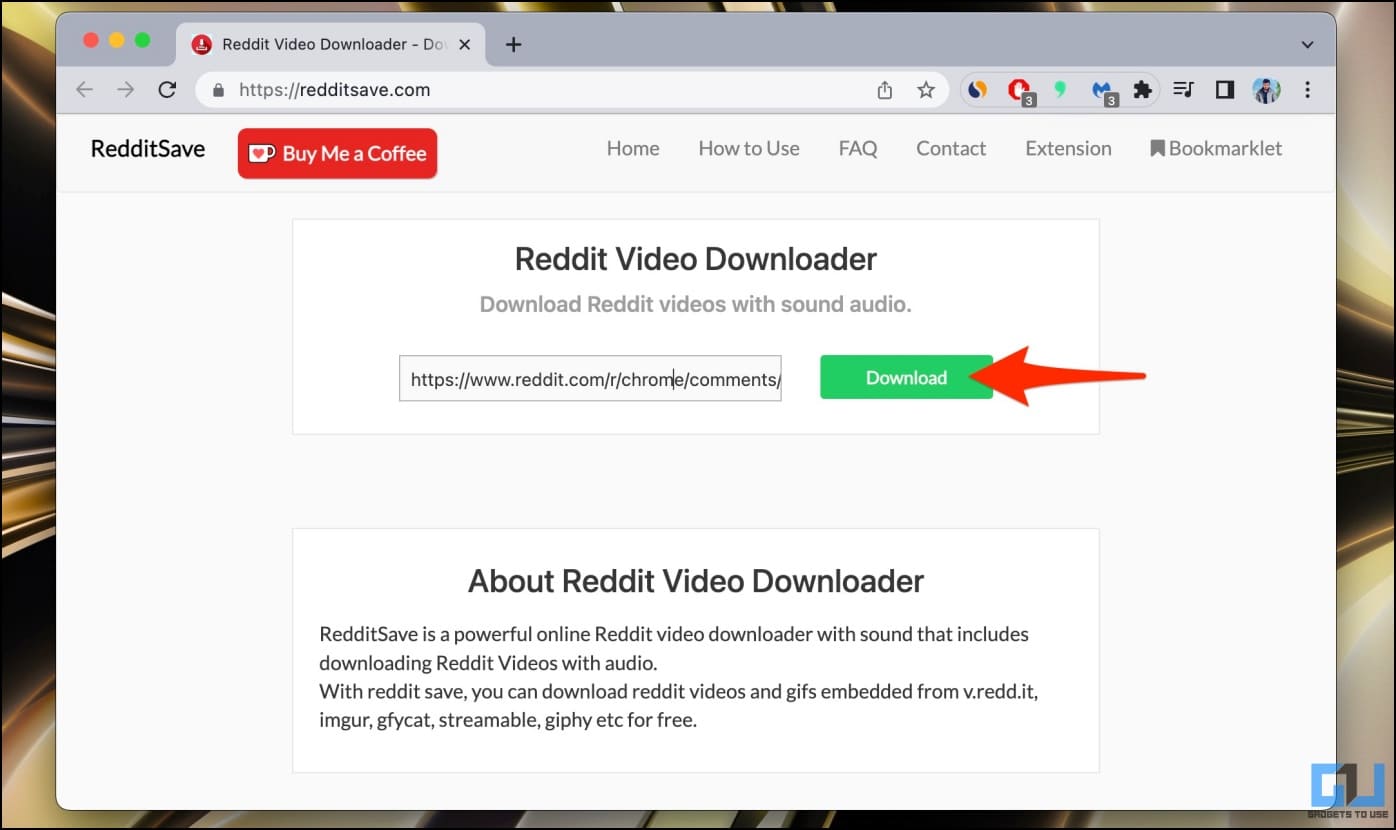Select the Reddit Video Downloader tab
This screenshot has width=1396, height=830.
332,44
